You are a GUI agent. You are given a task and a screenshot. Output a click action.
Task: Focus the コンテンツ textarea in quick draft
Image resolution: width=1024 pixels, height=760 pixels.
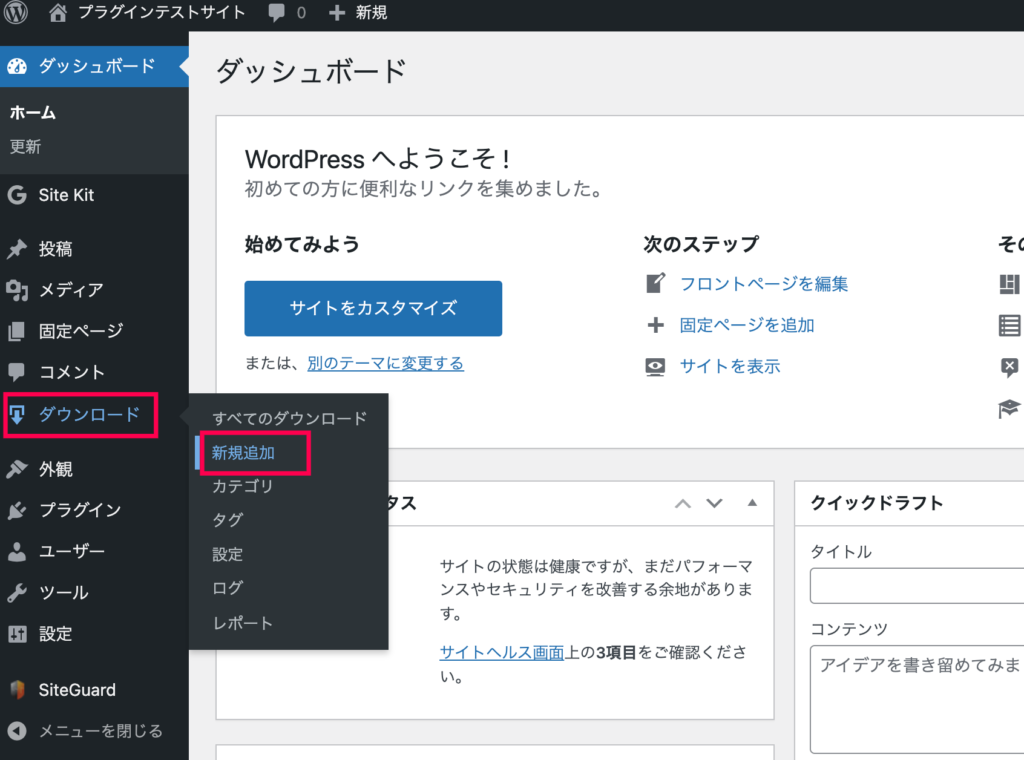coord(917,699)
